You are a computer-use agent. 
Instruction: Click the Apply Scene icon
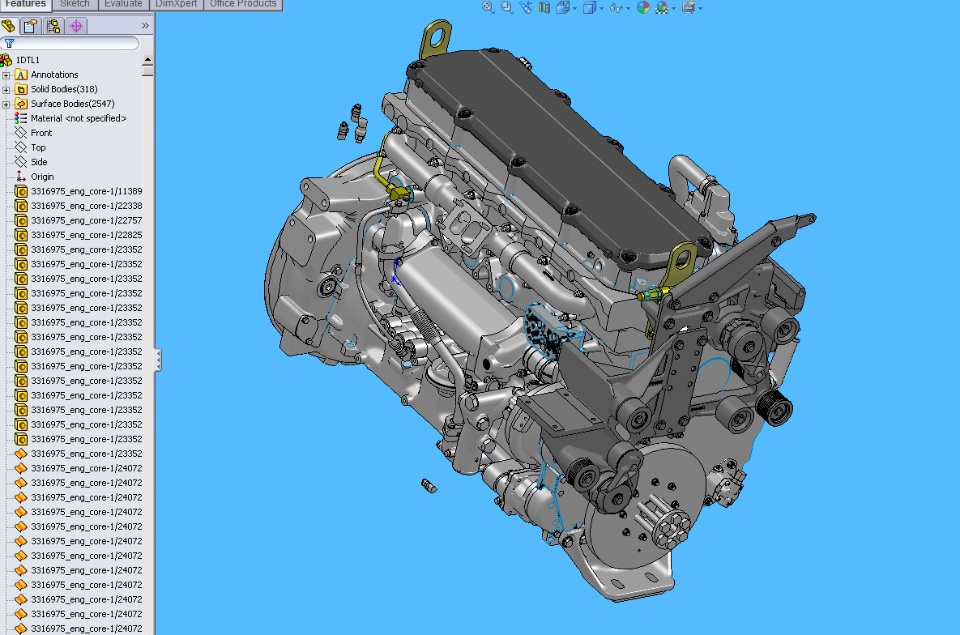pyautogui.click(x=662, y=7)
